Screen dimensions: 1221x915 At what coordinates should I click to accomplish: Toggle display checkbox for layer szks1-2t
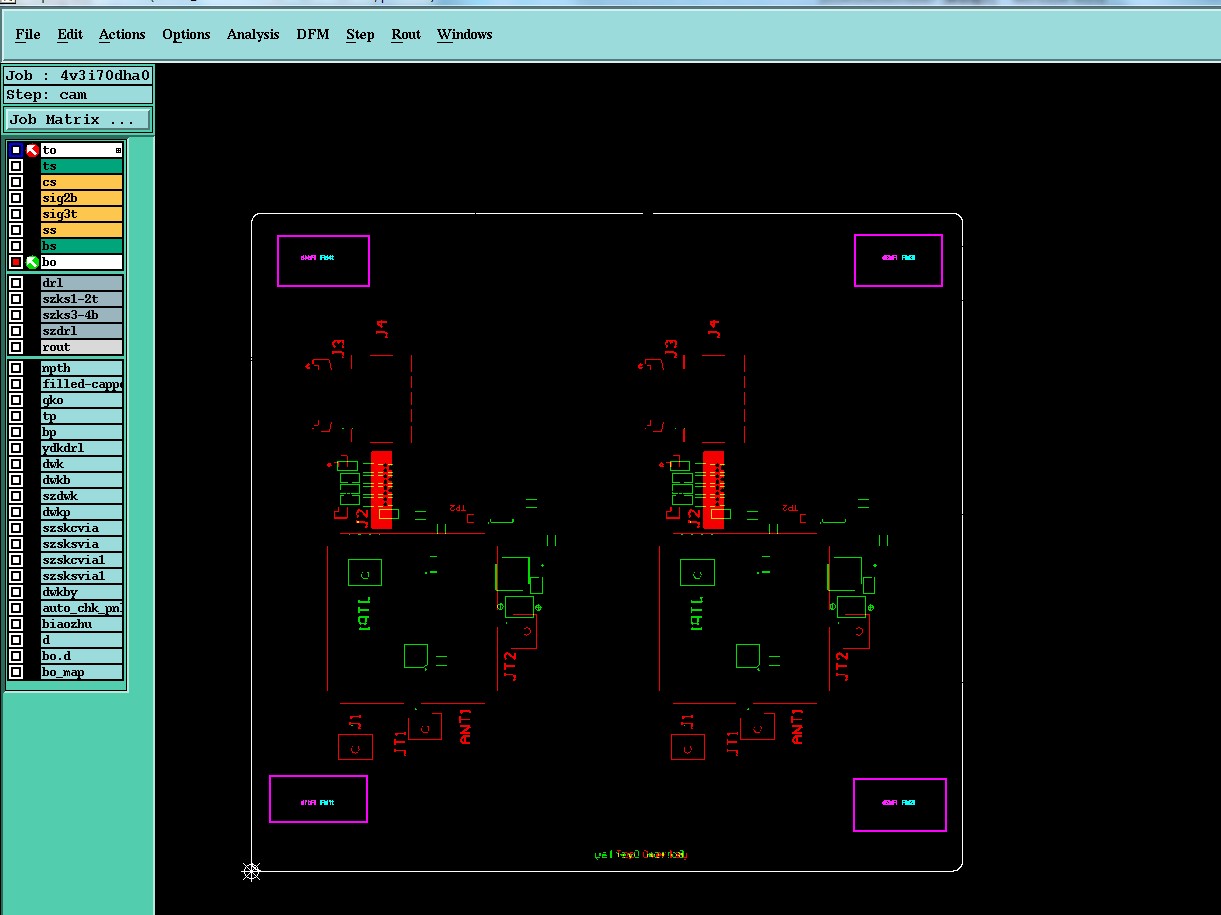pyautogui.click(x=16, y=299)
